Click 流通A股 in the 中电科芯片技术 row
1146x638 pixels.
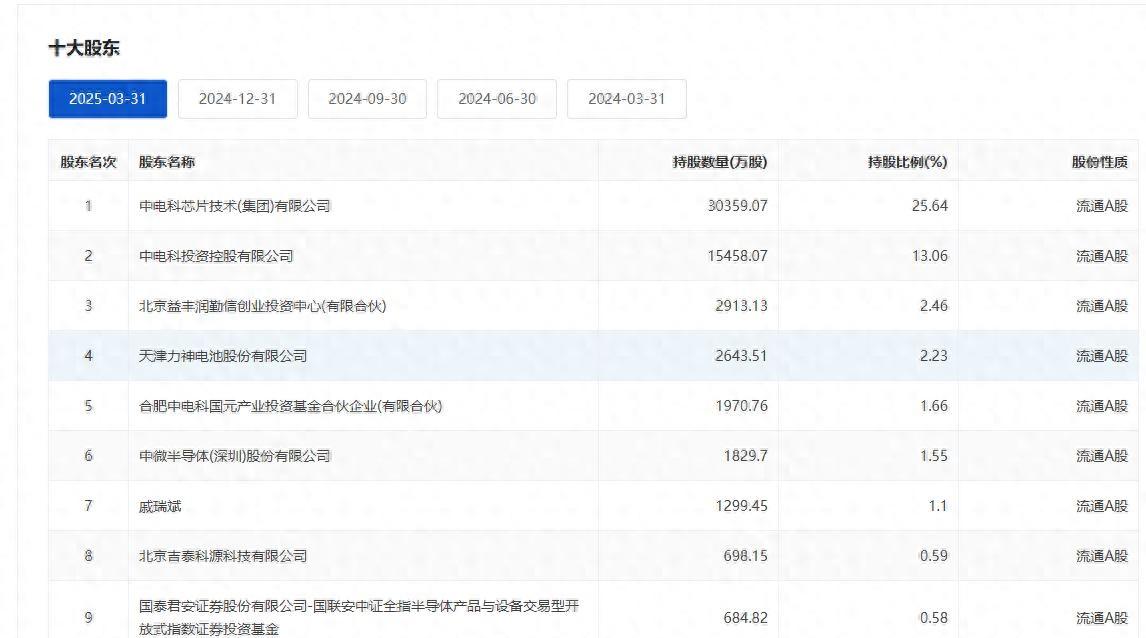point(1101,206)
